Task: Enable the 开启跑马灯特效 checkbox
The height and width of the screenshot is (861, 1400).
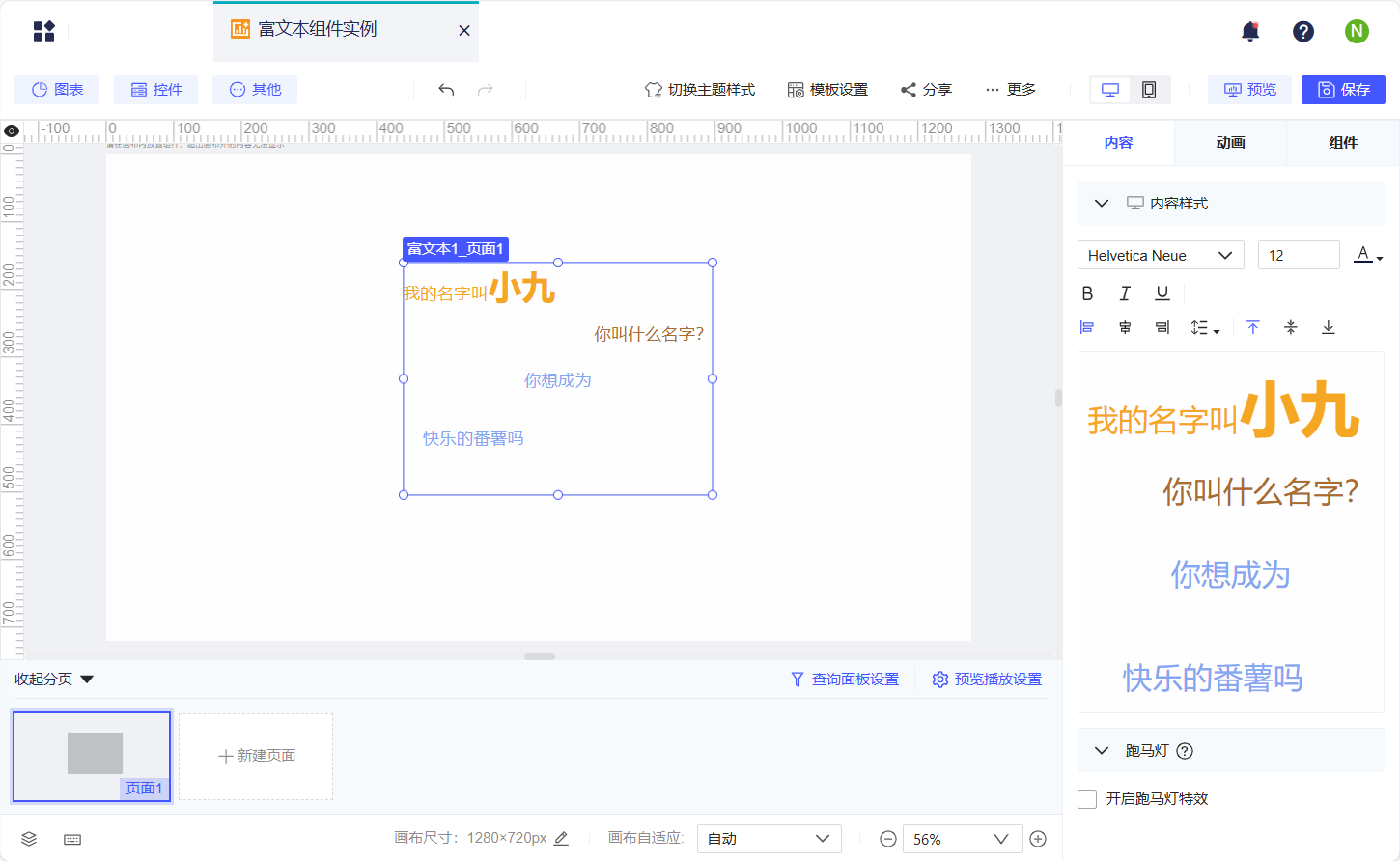Action: (1087, 799)
